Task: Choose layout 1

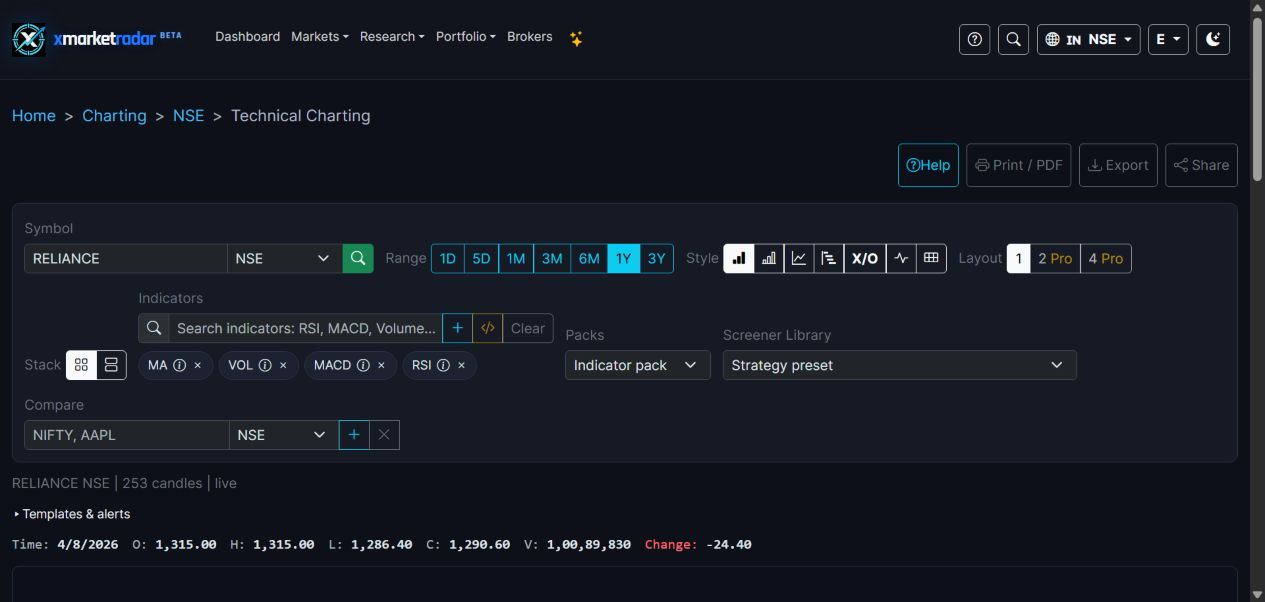Action: click(x=1018, y=258)
